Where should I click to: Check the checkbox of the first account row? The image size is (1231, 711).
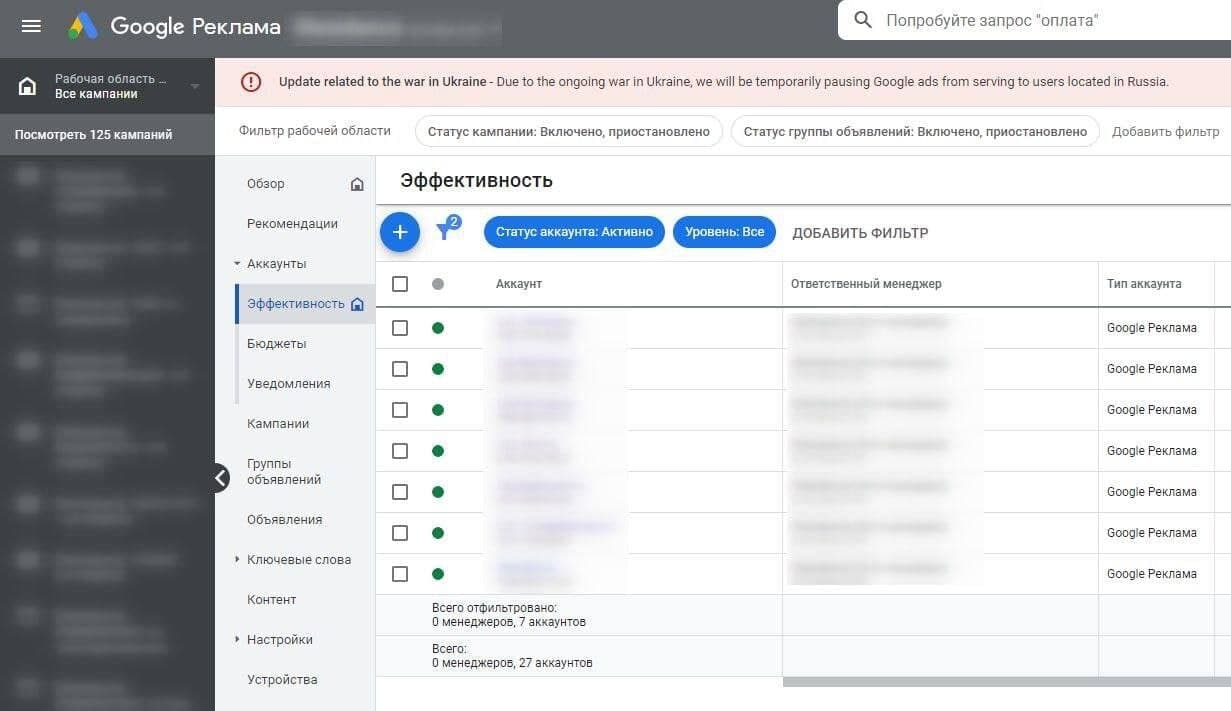point(400,327)
